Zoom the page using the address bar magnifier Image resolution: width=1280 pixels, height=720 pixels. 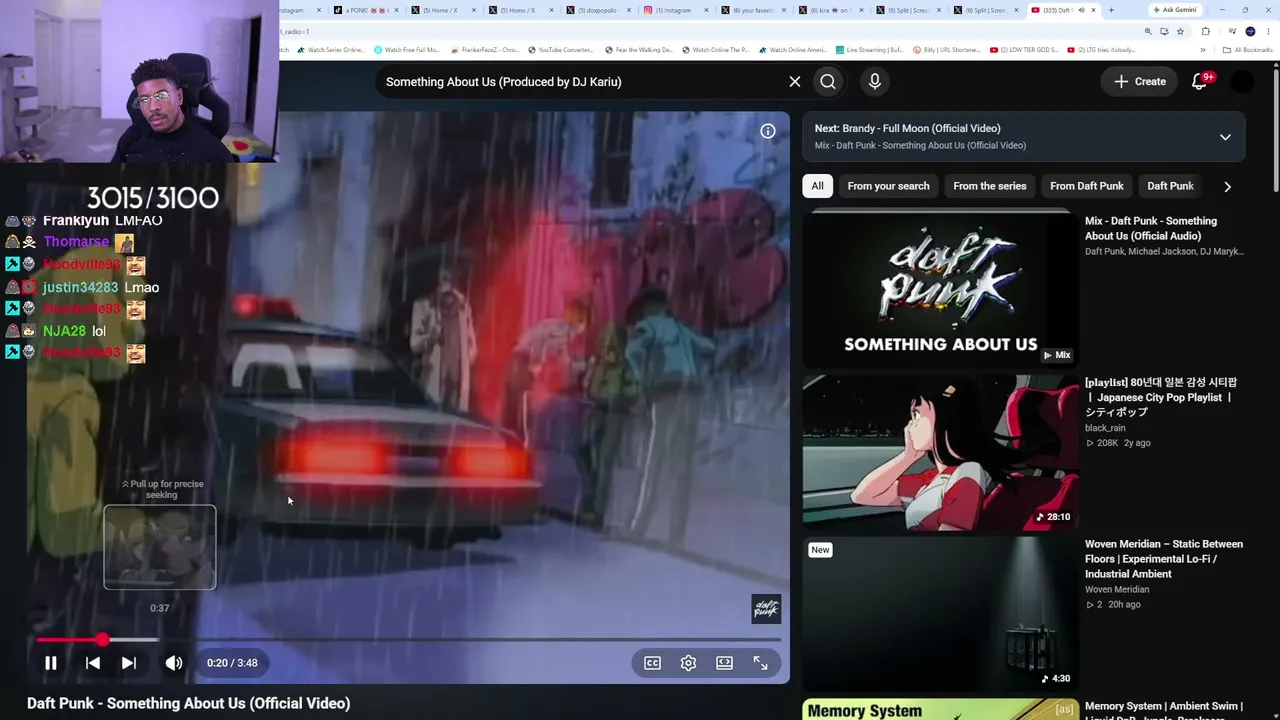pos(1148,32)
